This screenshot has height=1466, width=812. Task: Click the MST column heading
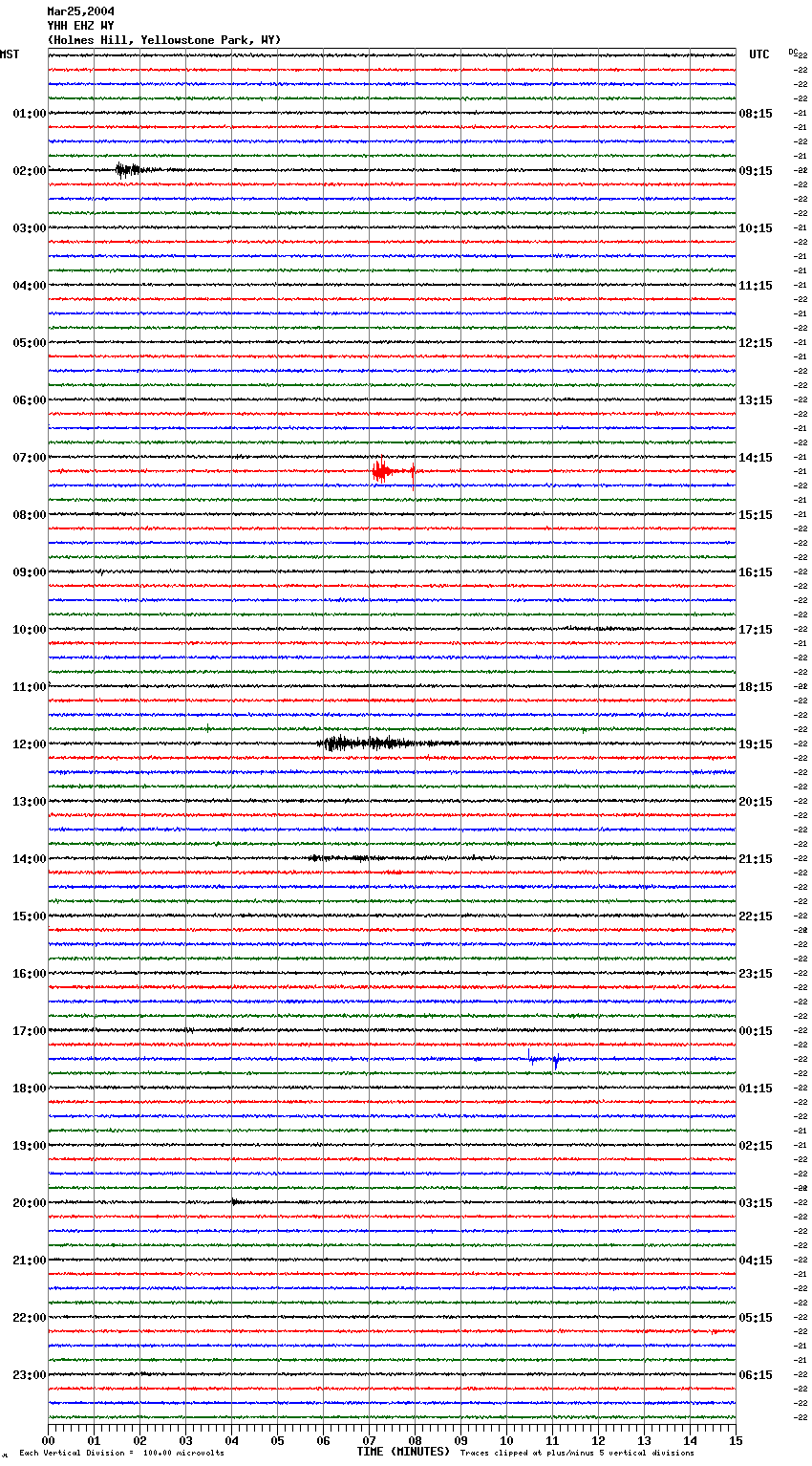pos(10,54)
